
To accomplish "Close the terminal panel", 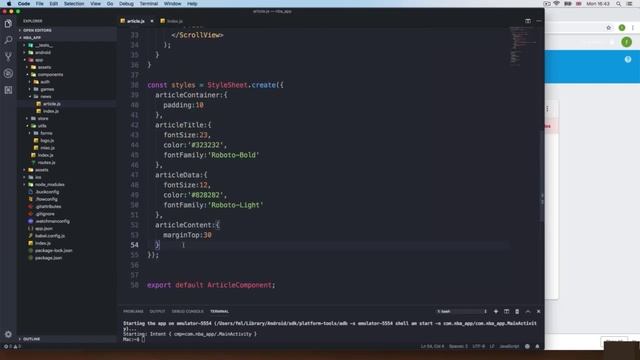I will (x=538, y=311).
